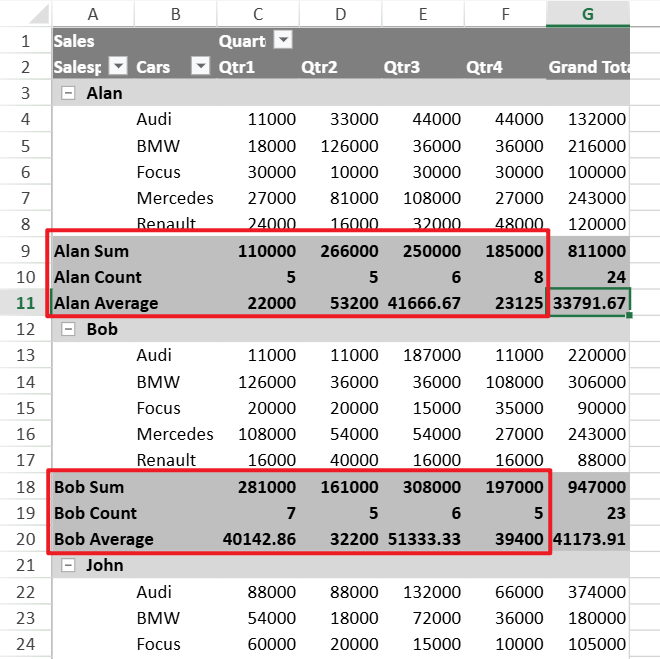Click the select-all corner triangle
The height and width of the screenshot is (659, 660).
(40, 13)
